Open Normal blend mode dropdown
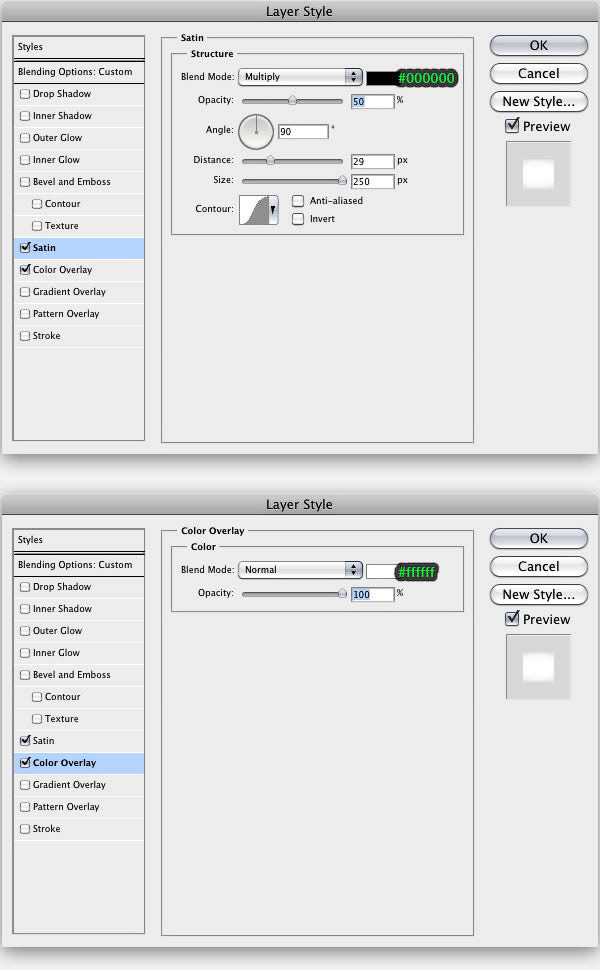The image size is (600, 970). click(300, 570)
